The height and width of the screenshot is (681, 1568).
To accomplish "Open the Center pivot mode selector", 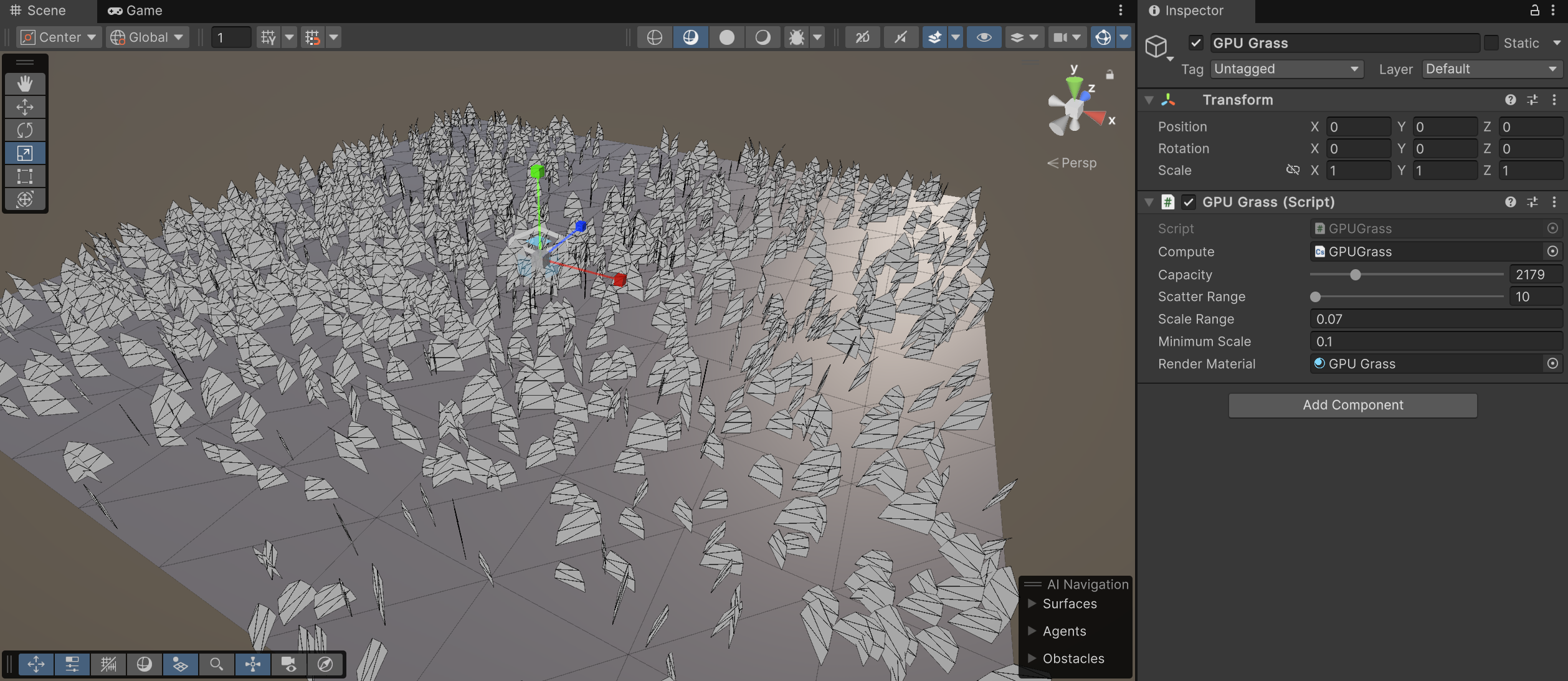I will pos(59,37).
